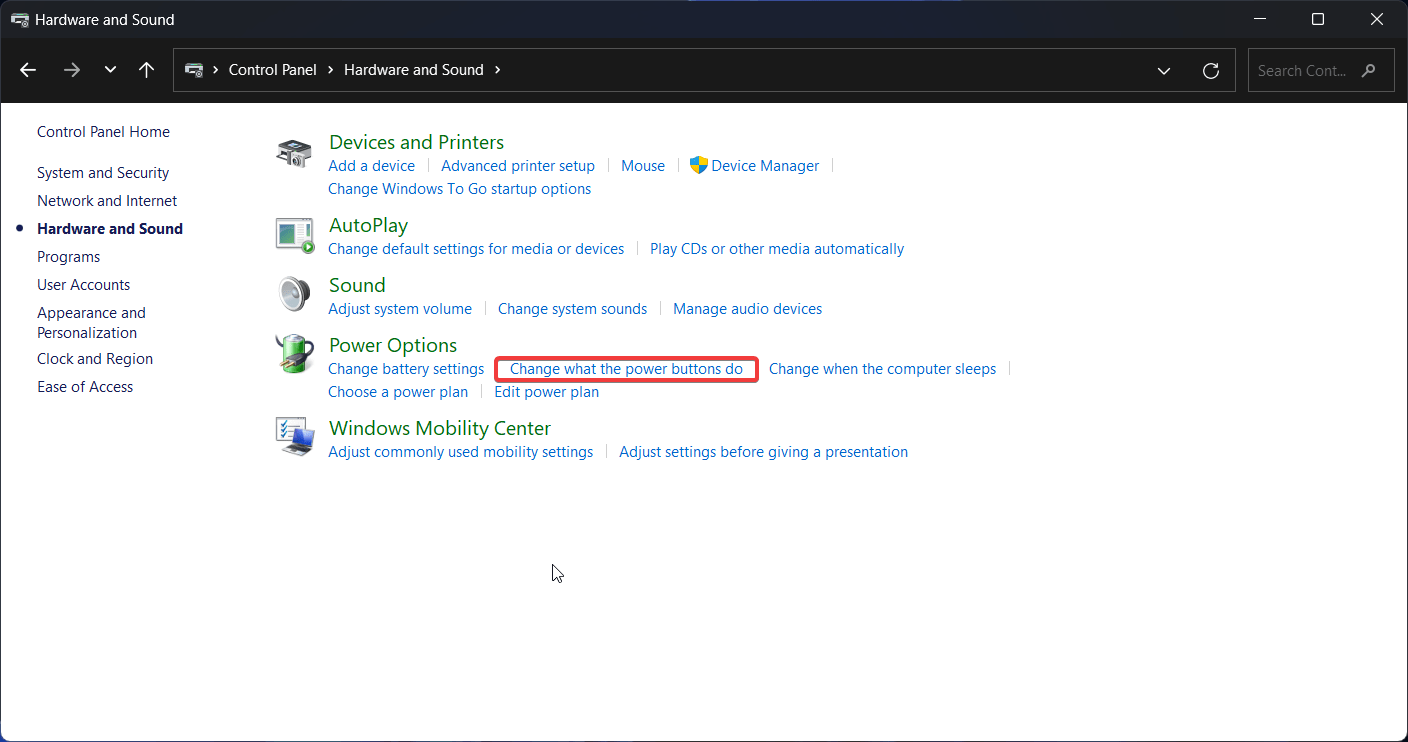Open Appearance and Personalization category
Viewport: 1408px width, 742px height.
pos(91,323)
